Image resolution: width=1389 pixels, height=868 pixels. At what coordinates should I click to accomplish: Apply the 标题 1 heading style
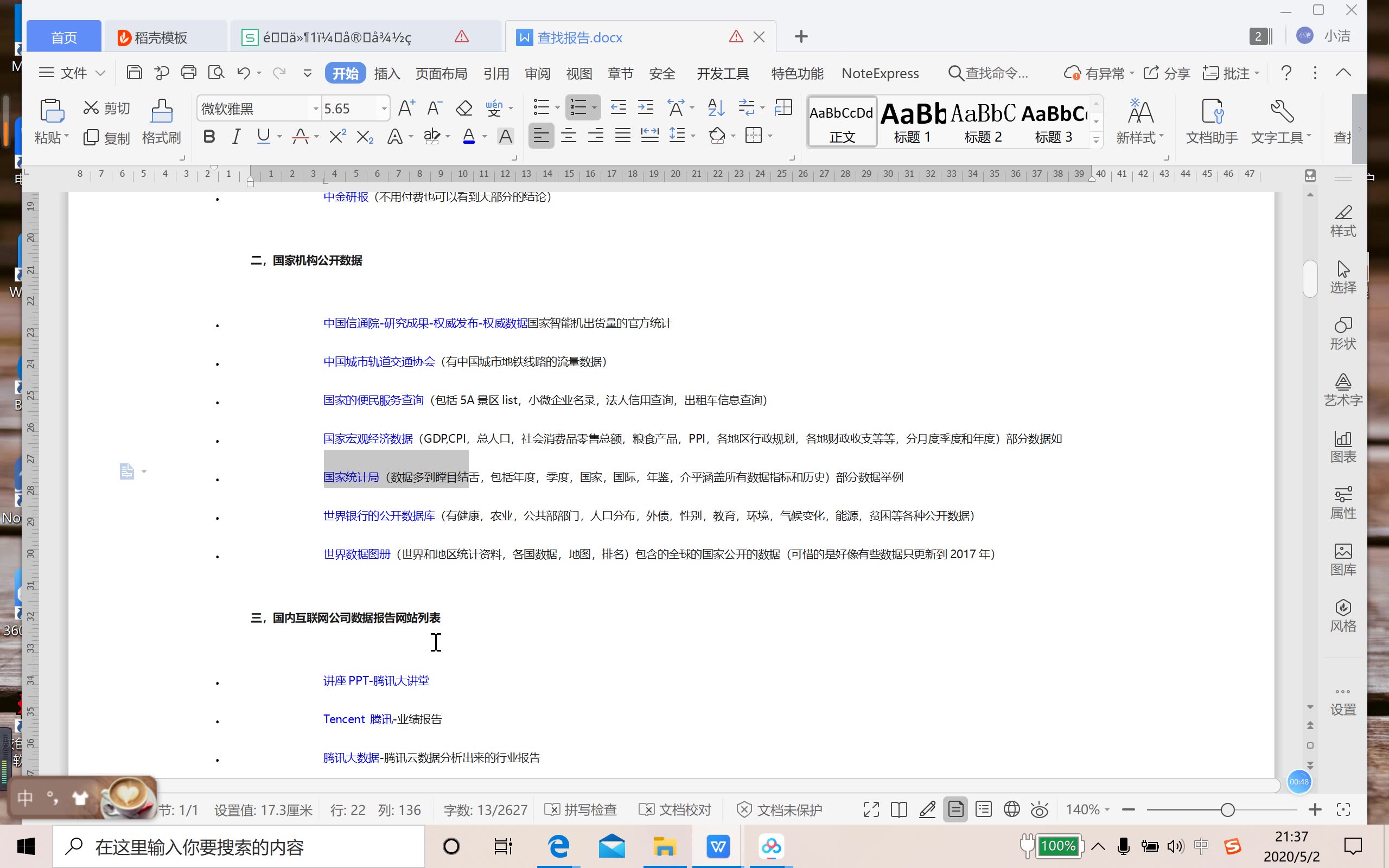point(912,122)
